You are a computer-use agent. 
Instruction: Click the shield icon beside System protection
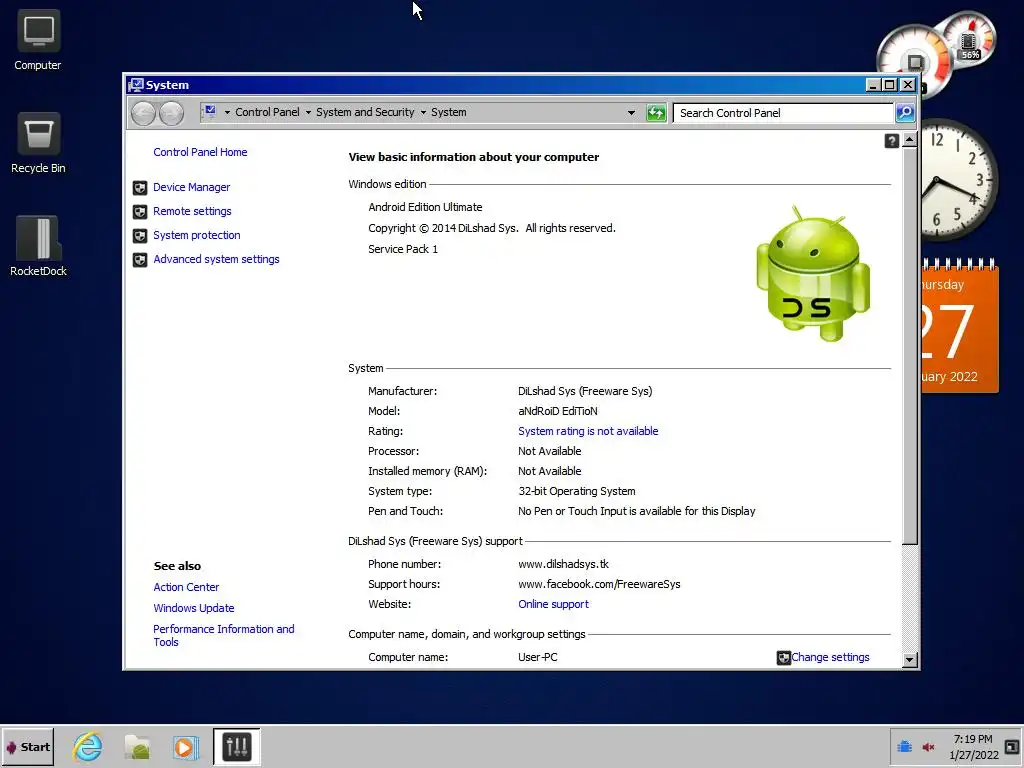pos(140,236)
